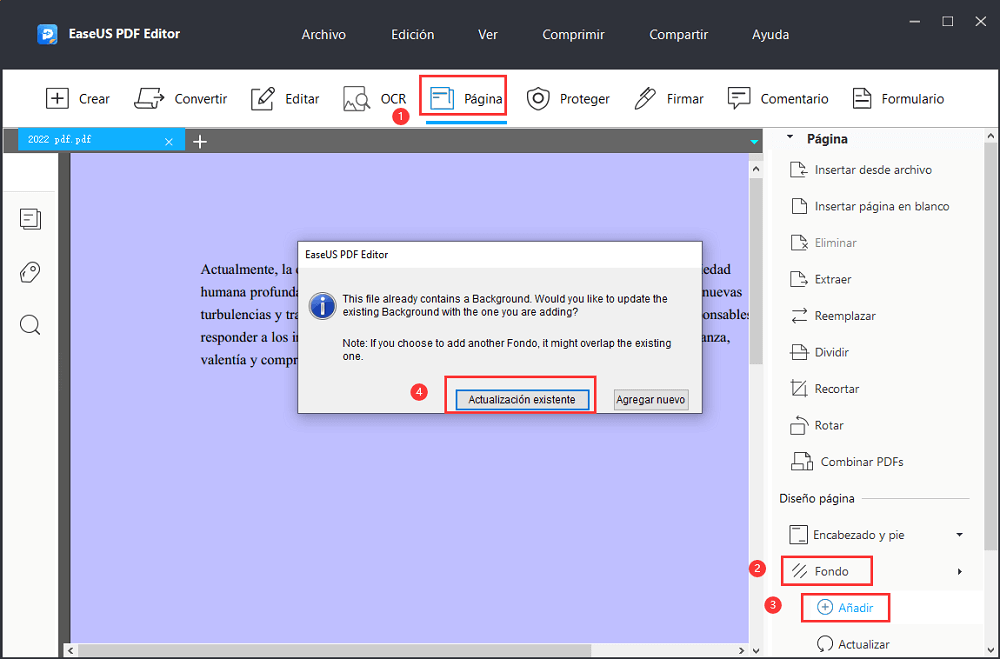1000x659 pixels.
Task: Open the Ver menu
Action: coord(488,34)
